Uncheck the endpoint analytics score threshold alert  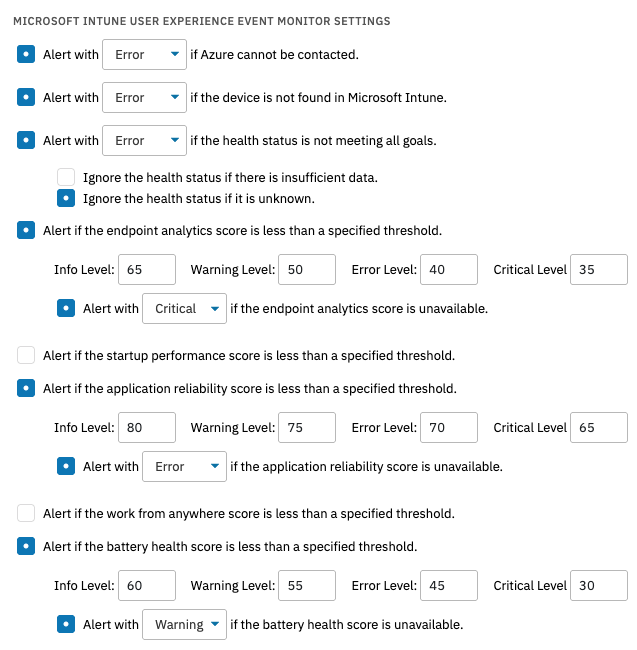tap(26, 230)
